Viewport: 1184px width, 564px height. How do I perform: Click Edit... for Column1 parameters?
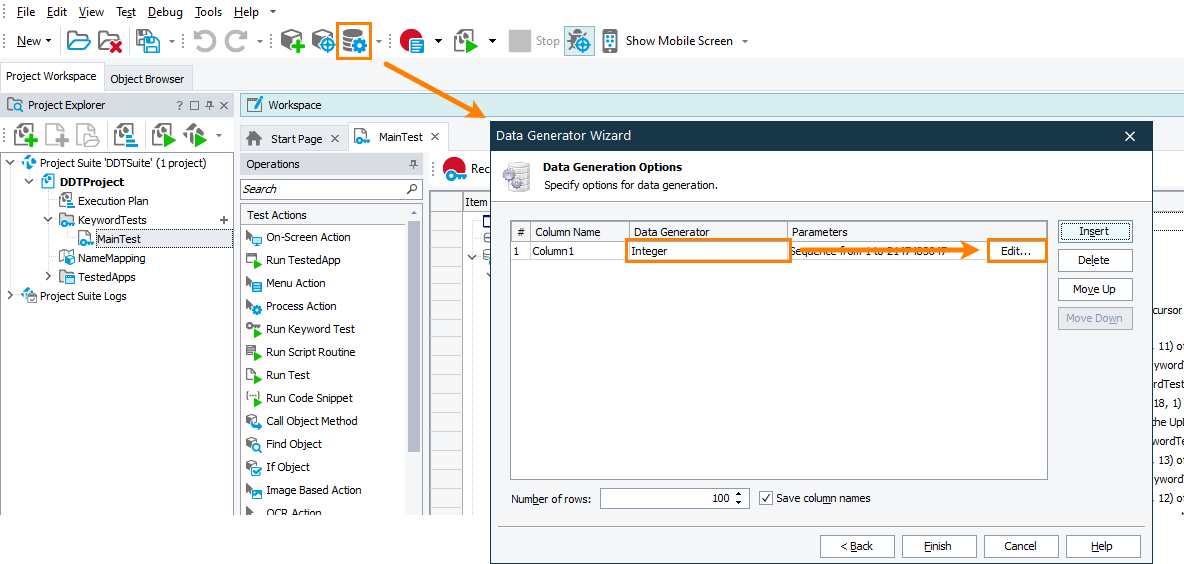[1016, 251]
